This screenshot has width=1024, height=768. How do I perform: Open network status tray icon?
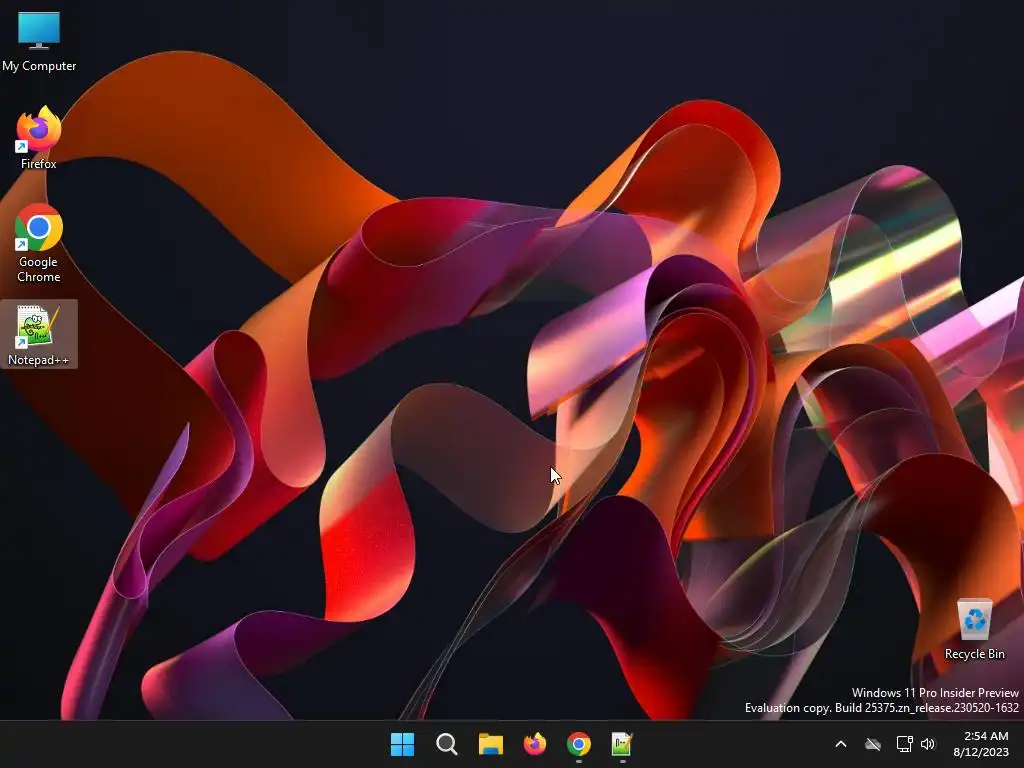point(904,744)
